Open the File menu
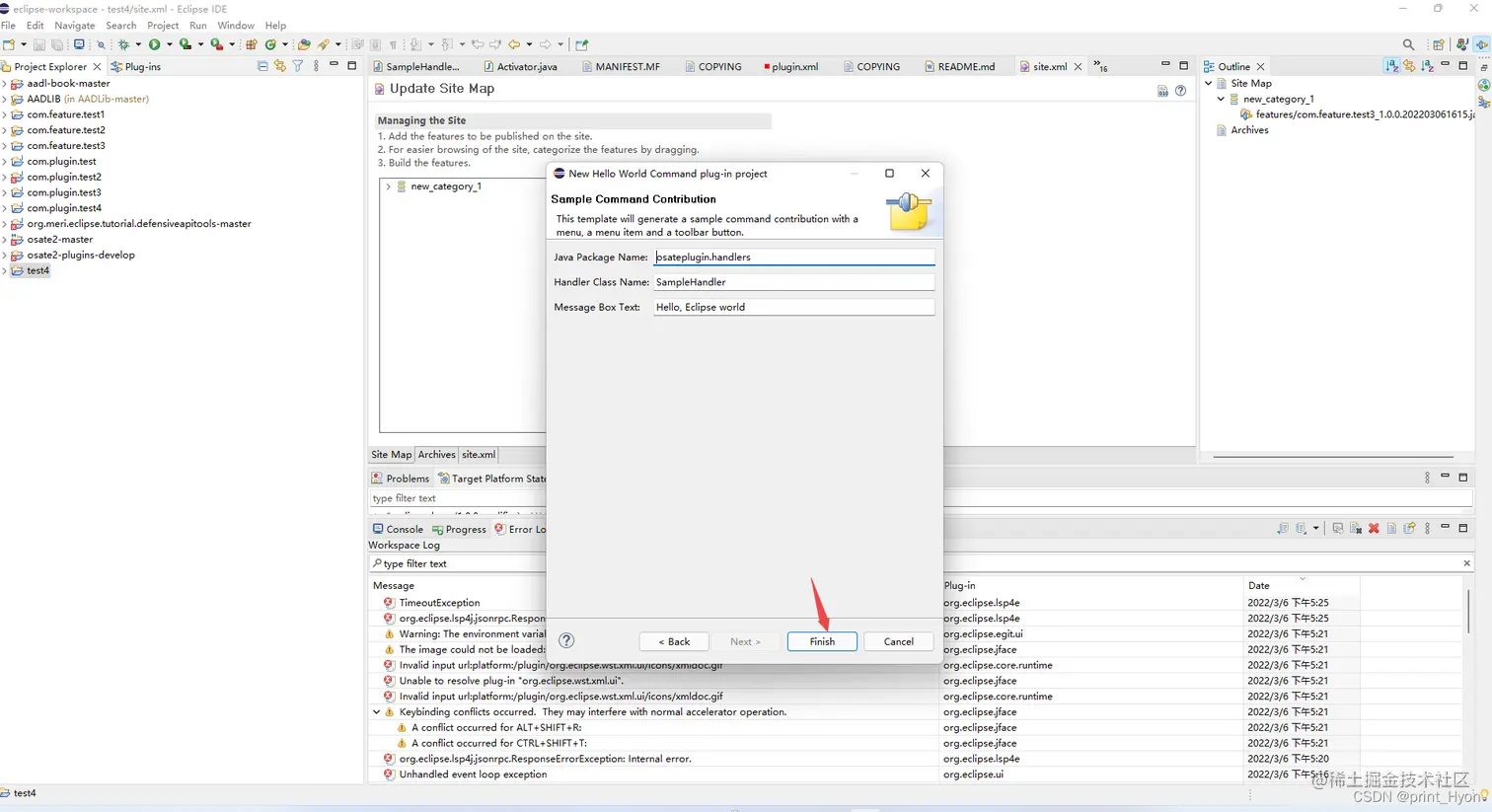This screenshot has width=1492, height=812. tap(9, 26)
